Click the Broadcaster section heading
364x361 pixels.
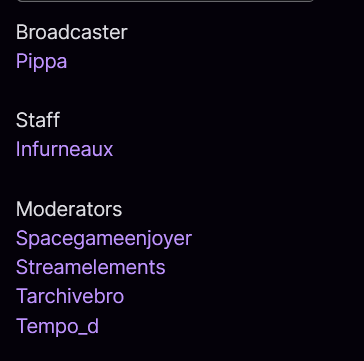(x=72, y=32)
